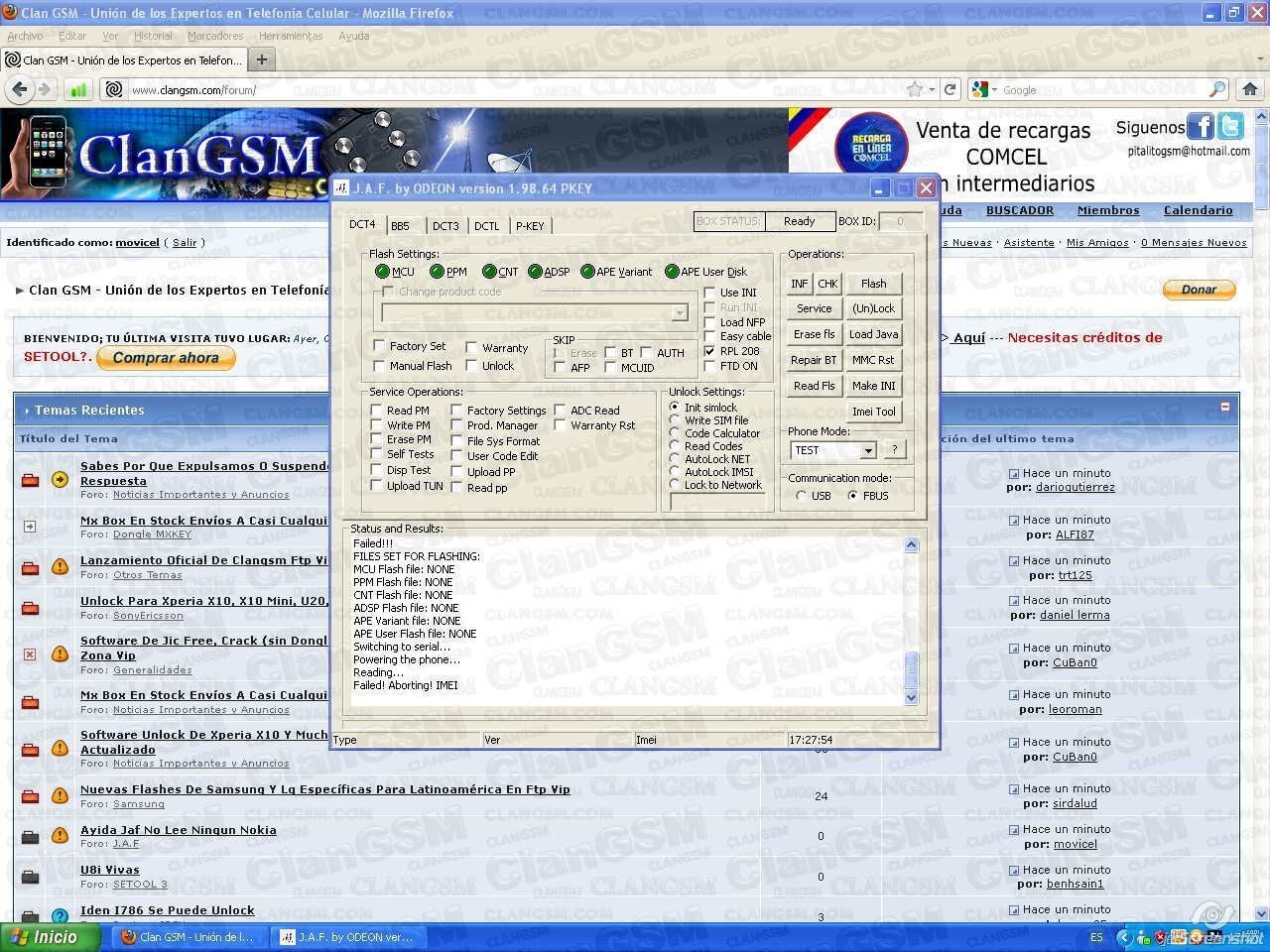Open the Herramientas menu
Image resolution: width=1270 pixels, height=952 pixels.
coord(291,36)
